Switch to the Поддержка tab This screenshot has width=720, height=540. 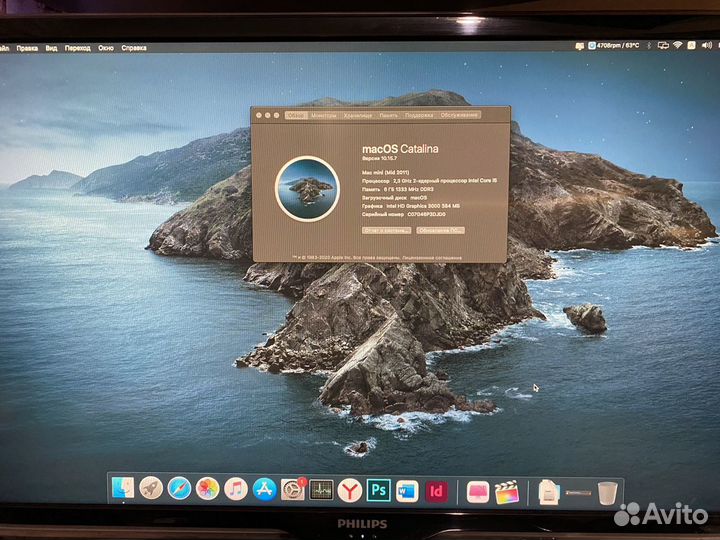pos(419,115)
